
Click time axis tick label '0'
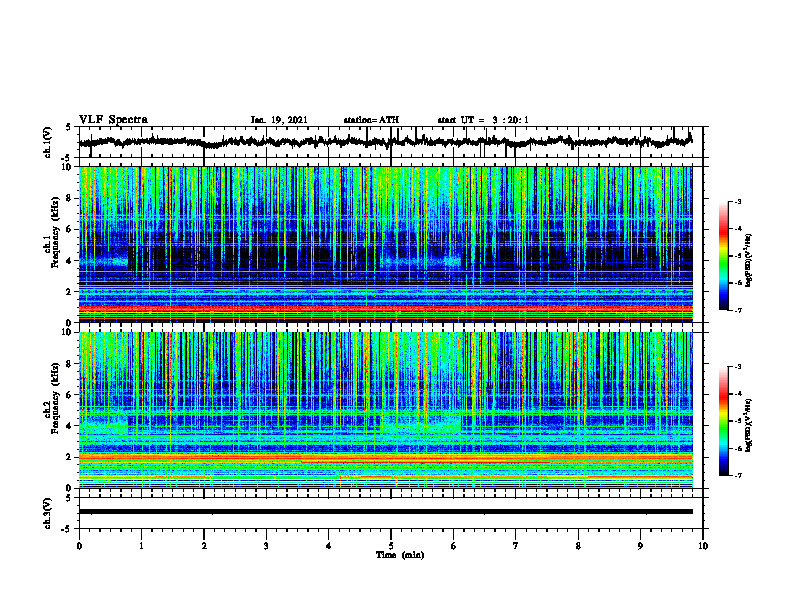[79, 546]
